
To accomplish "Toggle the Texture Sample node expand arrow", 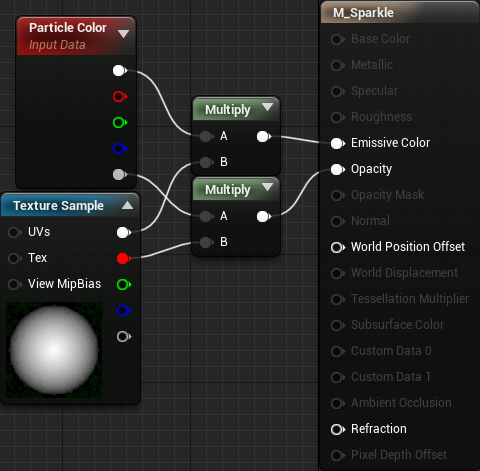I will (127, 205).
